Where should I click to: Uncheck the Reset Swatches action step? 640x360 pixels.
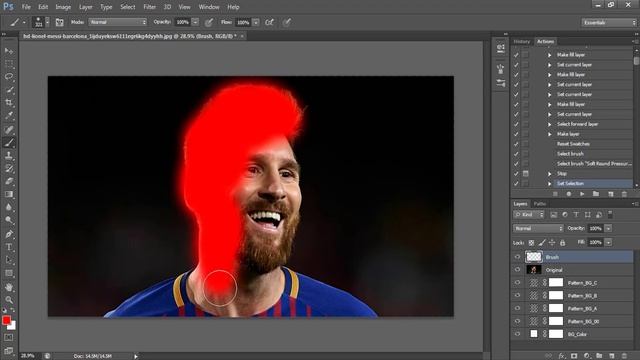click(516, 144)
